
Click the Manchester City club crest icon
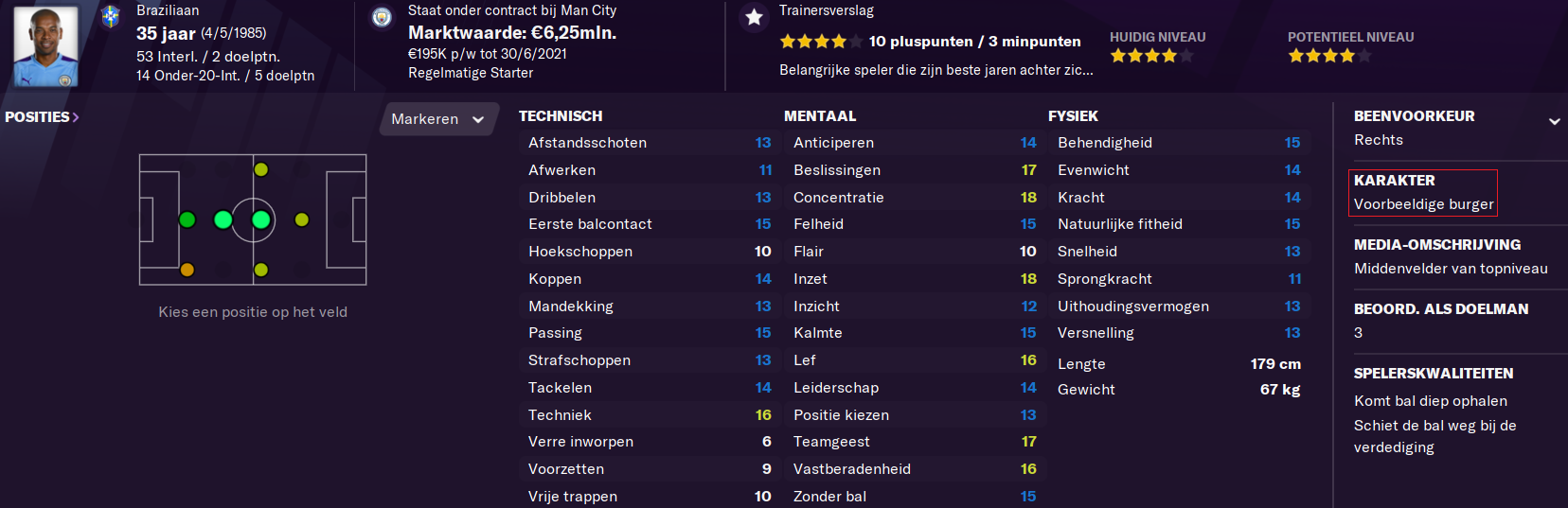click(382, 18)
